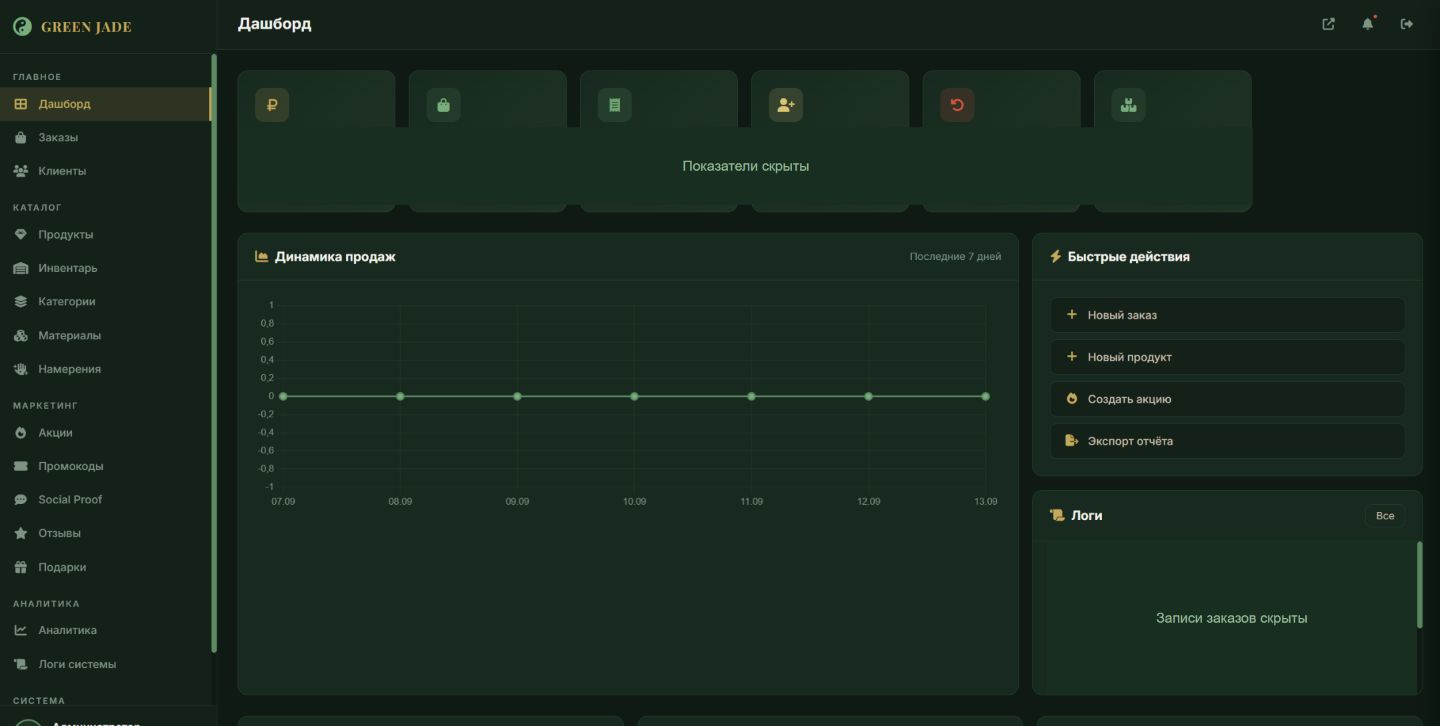Click the bag icon beside Заказы
The height and width of the screenshot is (726, 1440).
coord(20,138)
